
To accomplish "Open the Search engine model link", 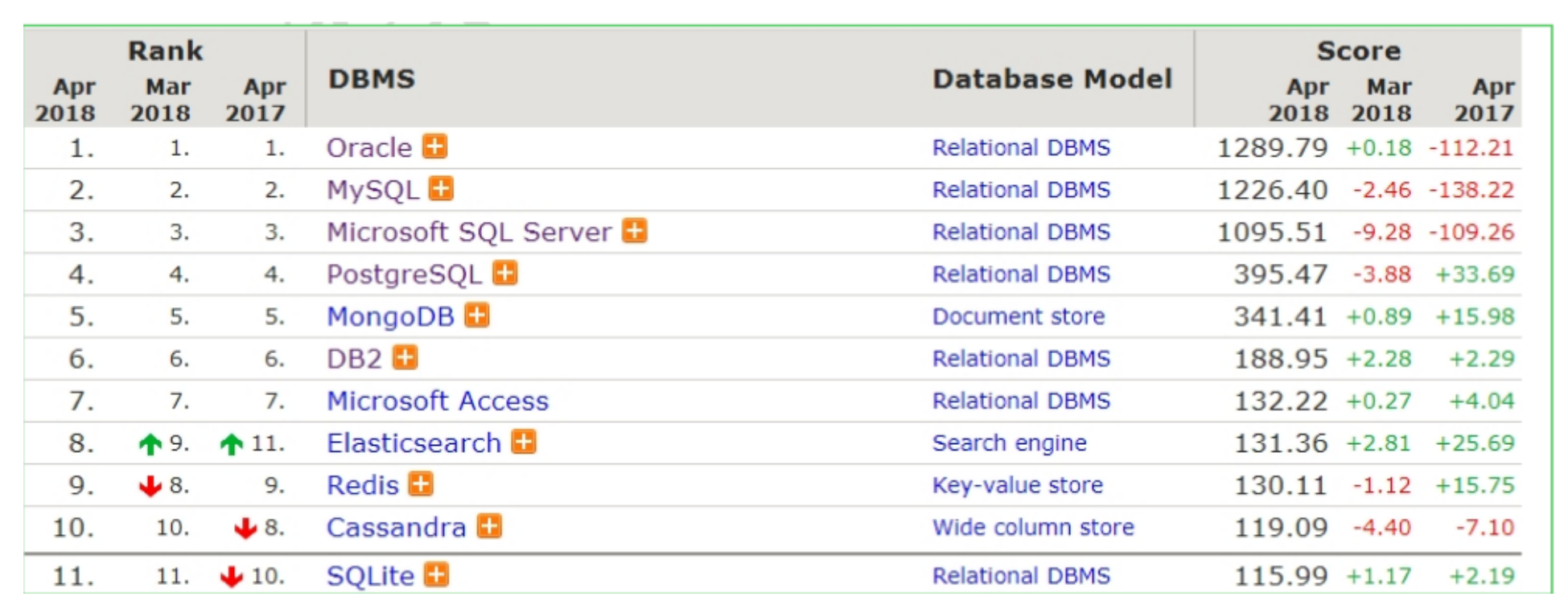I will [x=1009, y=443].
